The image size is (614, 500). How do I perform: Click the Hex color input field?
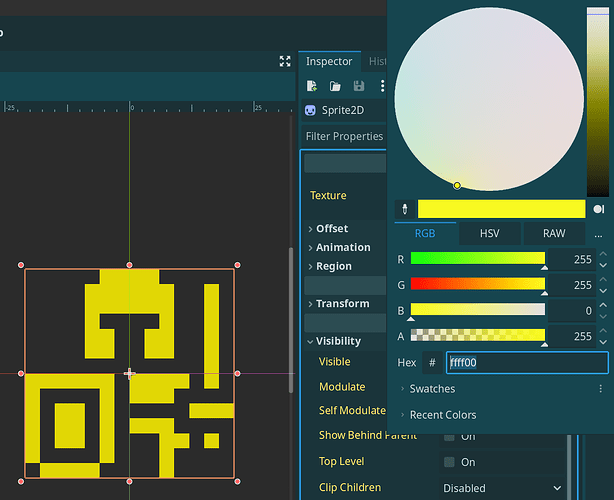[527, 363]
